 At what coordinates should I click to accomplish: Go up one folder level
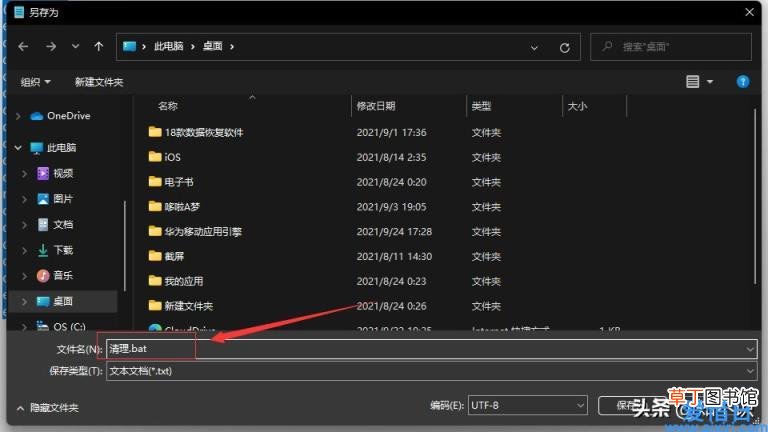point(99,47)
